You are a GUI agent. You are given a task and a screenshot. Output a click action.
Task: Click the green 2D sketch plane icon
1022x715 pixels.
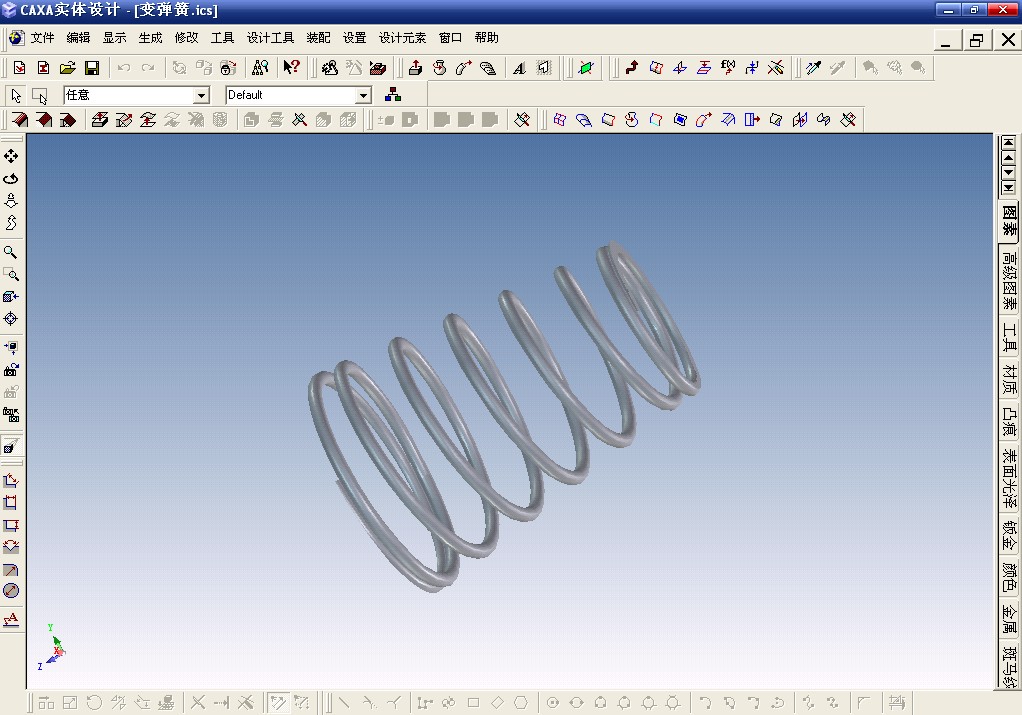[585, 68]
